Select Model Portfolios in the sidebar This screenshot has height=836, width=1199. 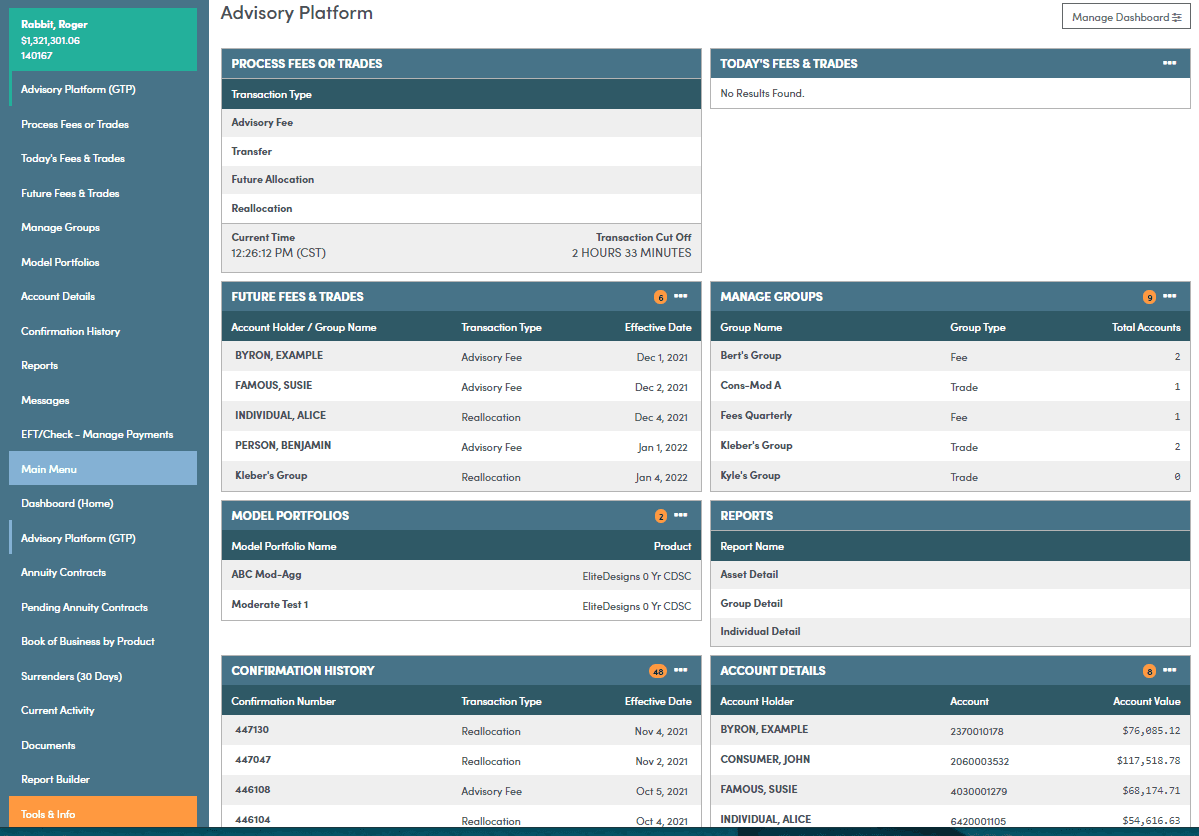tap(60, 262)
